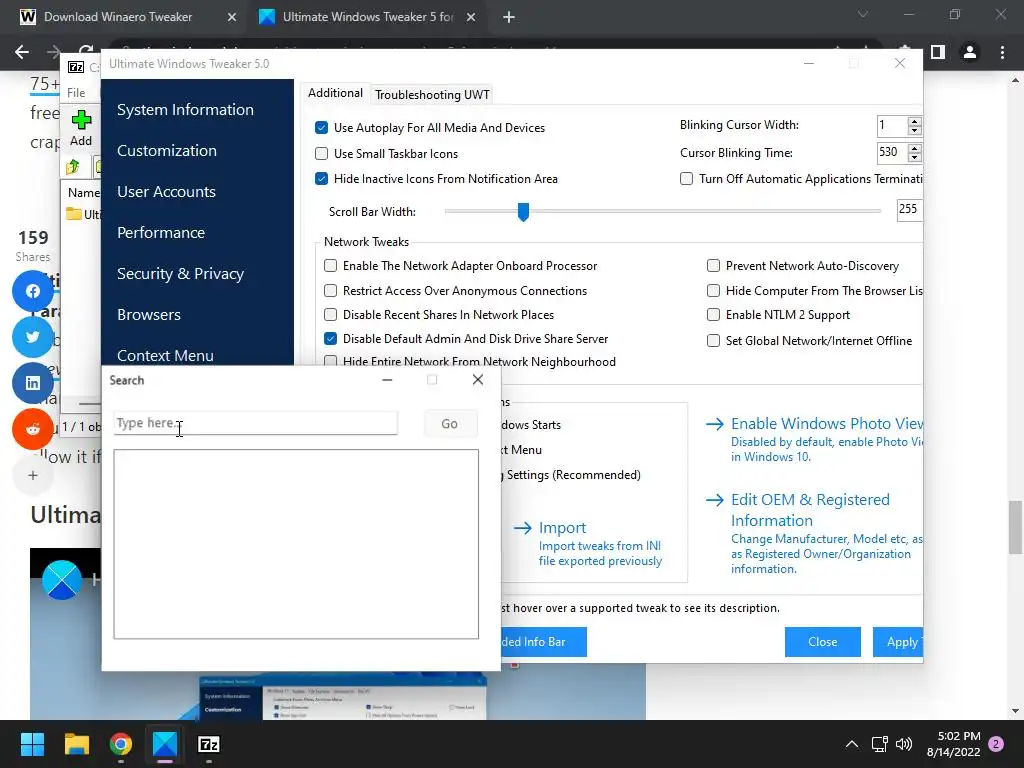Click the taskbar volume speaker icon
The height and width of the screenshot is (768, 1024).
[x=904, y=744]
